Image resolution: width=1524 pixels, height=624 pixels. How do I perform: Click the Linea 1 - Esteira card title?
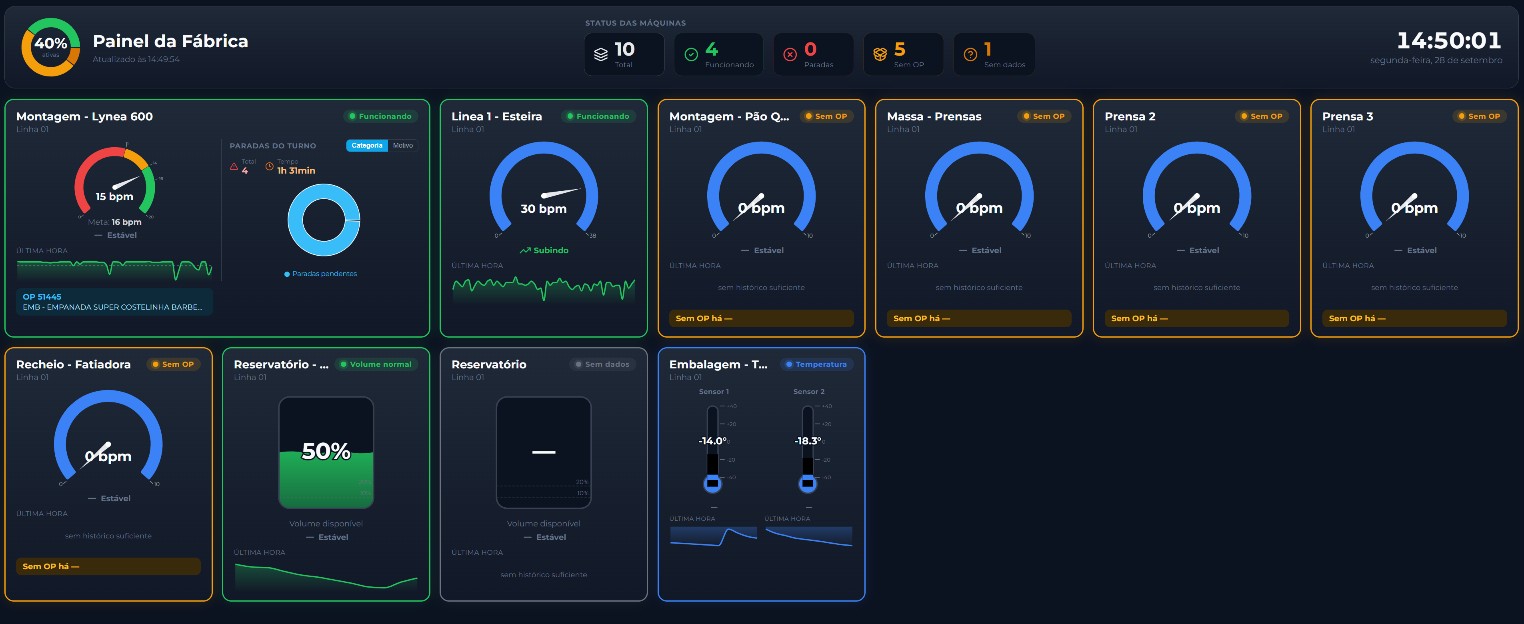(x=497, y=116)
